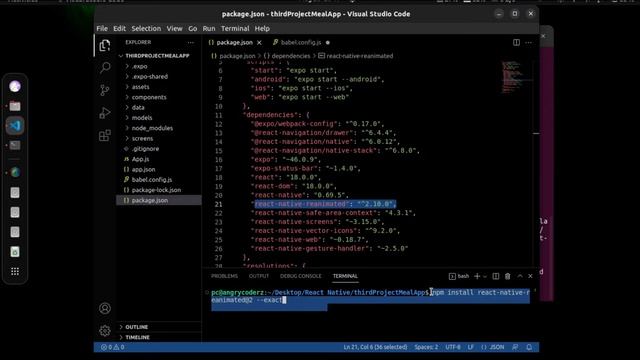Screen dimensions: 640x360
Task: Open the Explorer view in activity bar
Action: [x=104, y=45]
